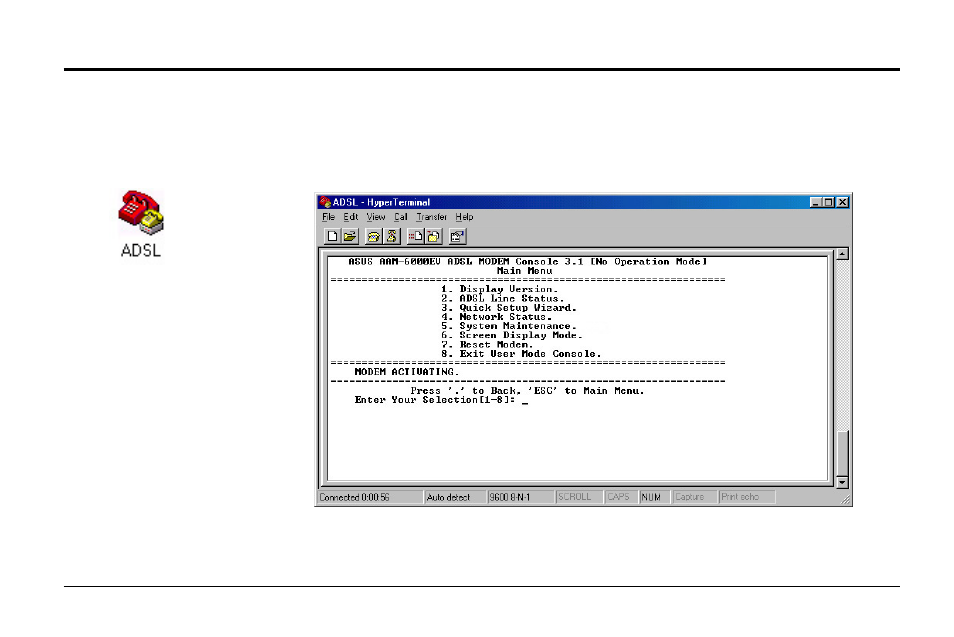
Task: Create a new connection via New icon
Action: coord(333,236)
